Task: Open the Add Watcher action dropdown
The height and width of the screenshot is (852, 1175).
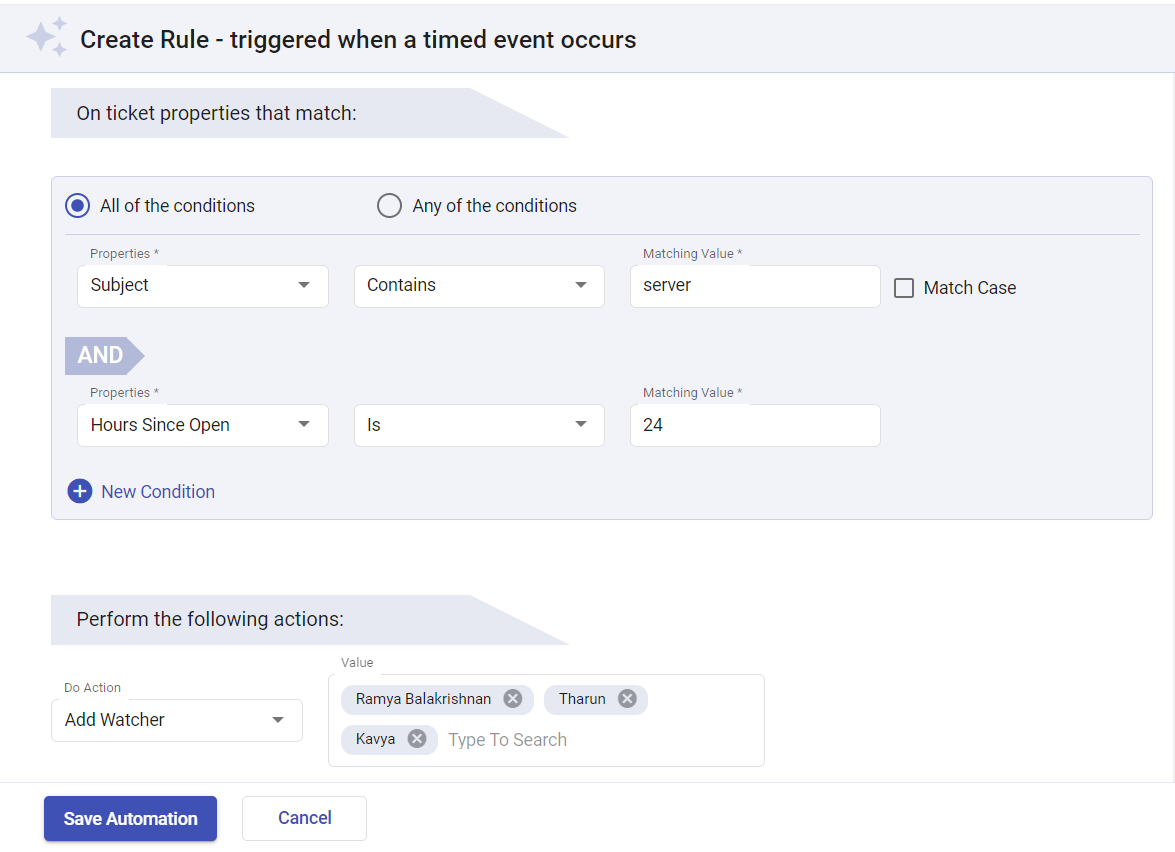Action: click(176, 720)
